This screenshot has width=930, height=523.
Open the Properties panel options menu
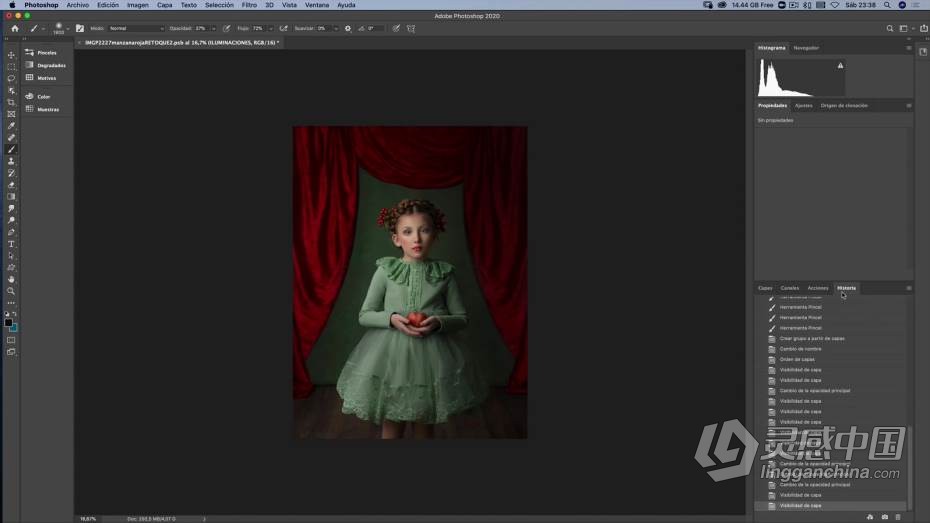pyautogui.click(x=909, y=106)
